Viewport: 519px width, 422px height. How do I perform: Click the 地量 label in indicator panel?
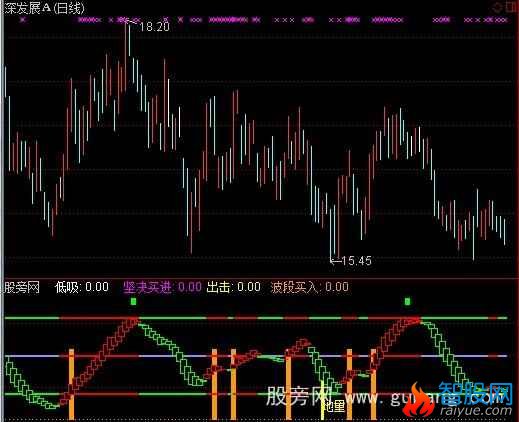click(335, 406)
